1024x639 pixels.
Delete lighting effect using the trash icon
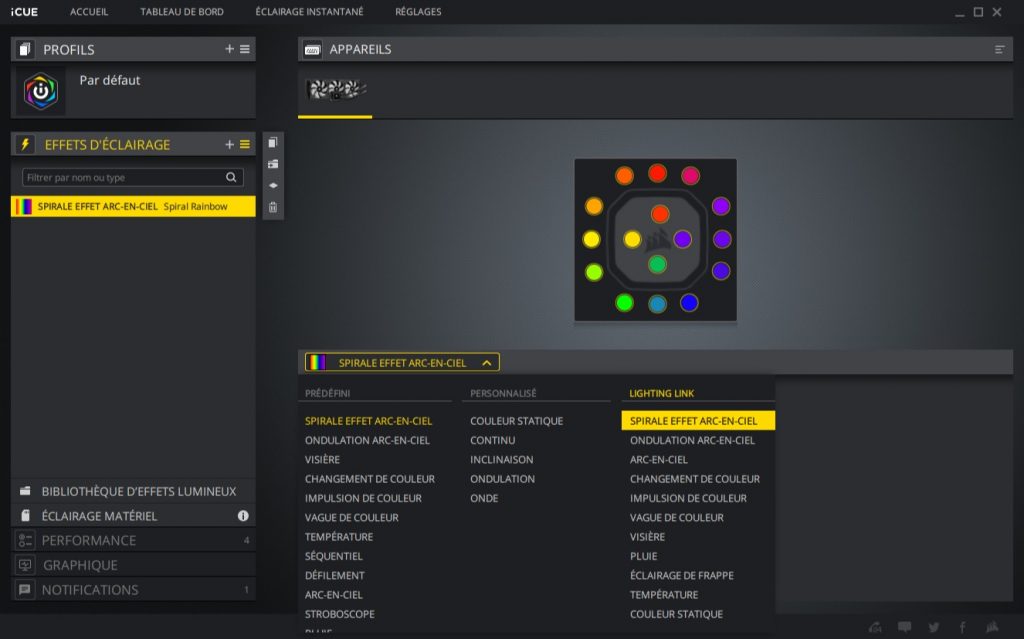[x=273, y=207]
